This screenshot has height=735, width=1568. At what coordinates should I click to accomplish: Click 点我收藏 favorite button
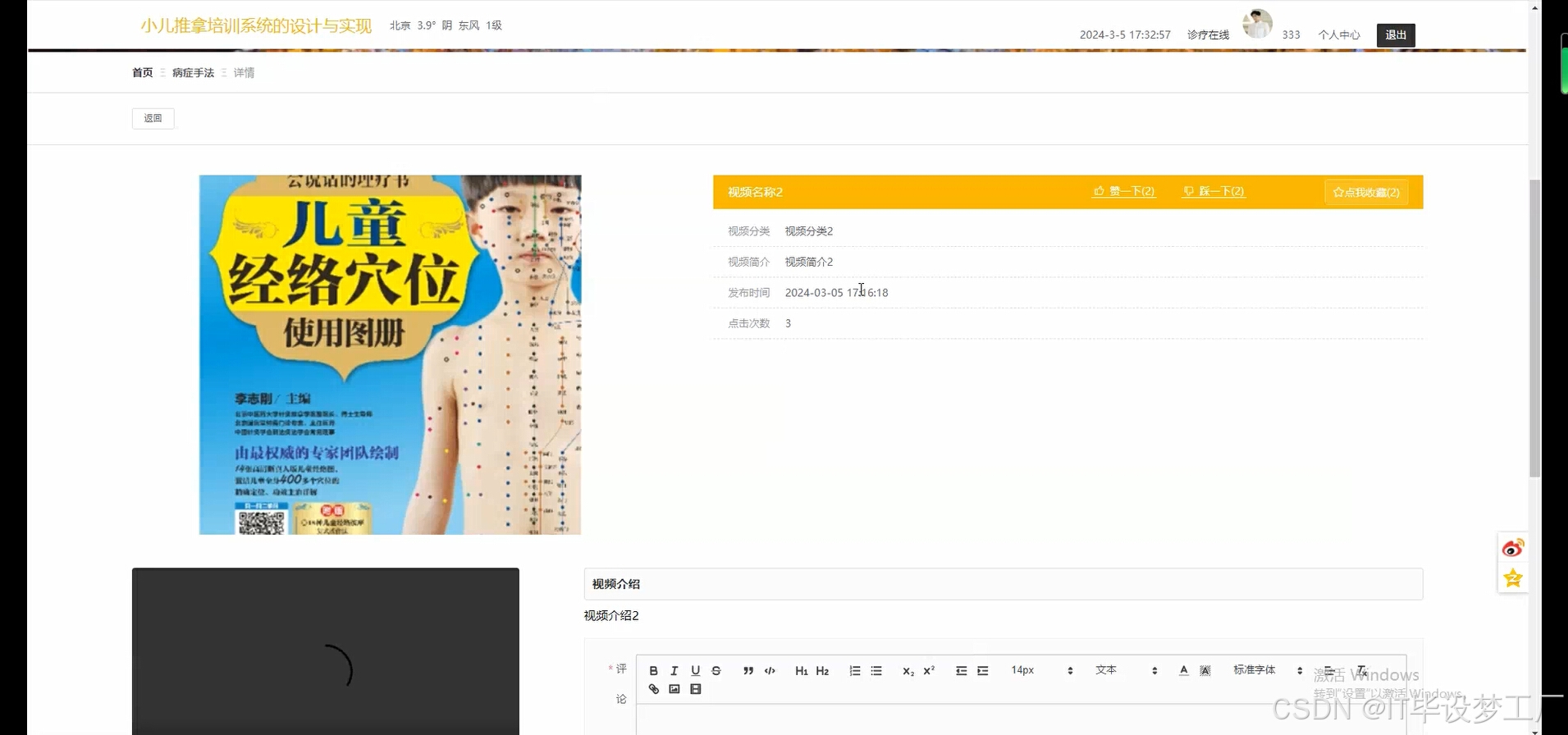point(1366,192)
